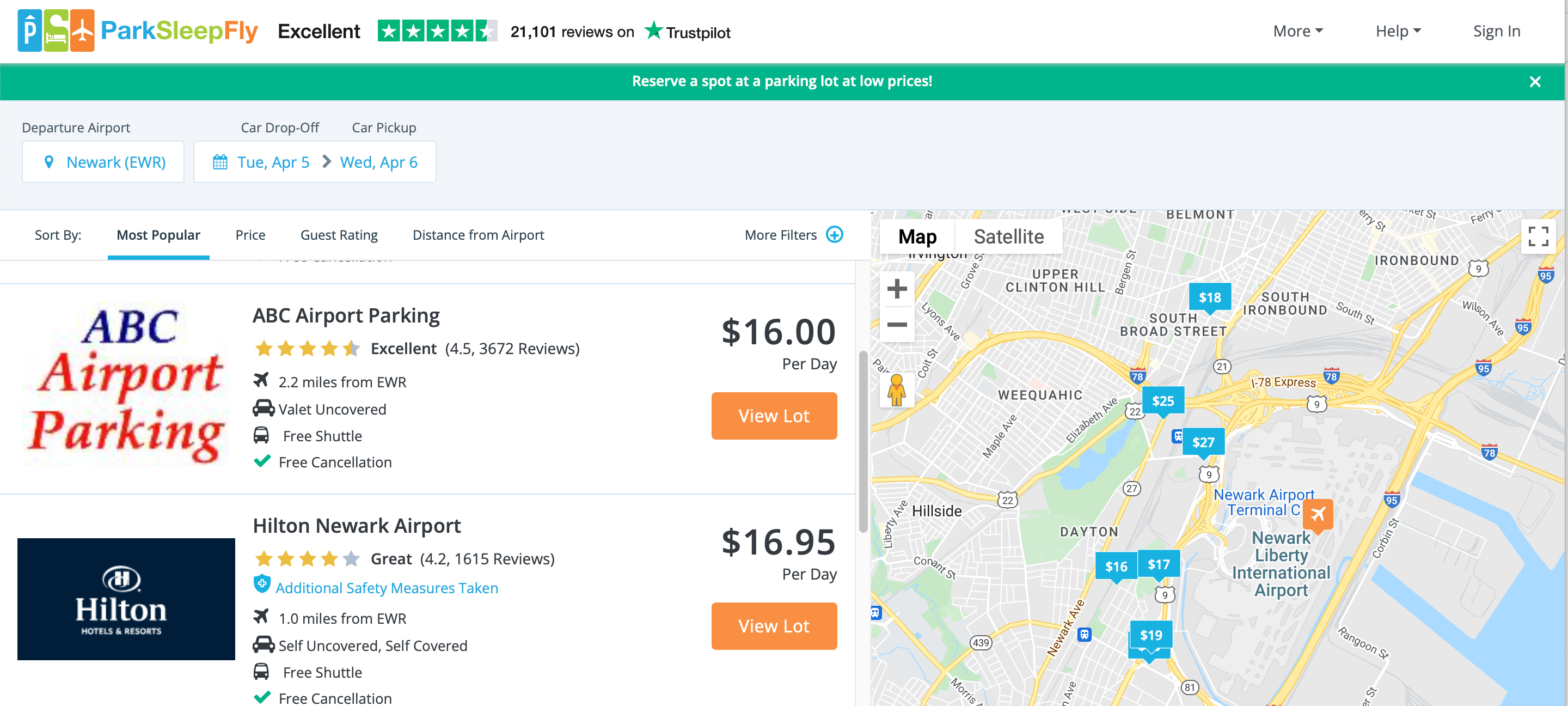Zoom out on the map

[x=897, y=325]
